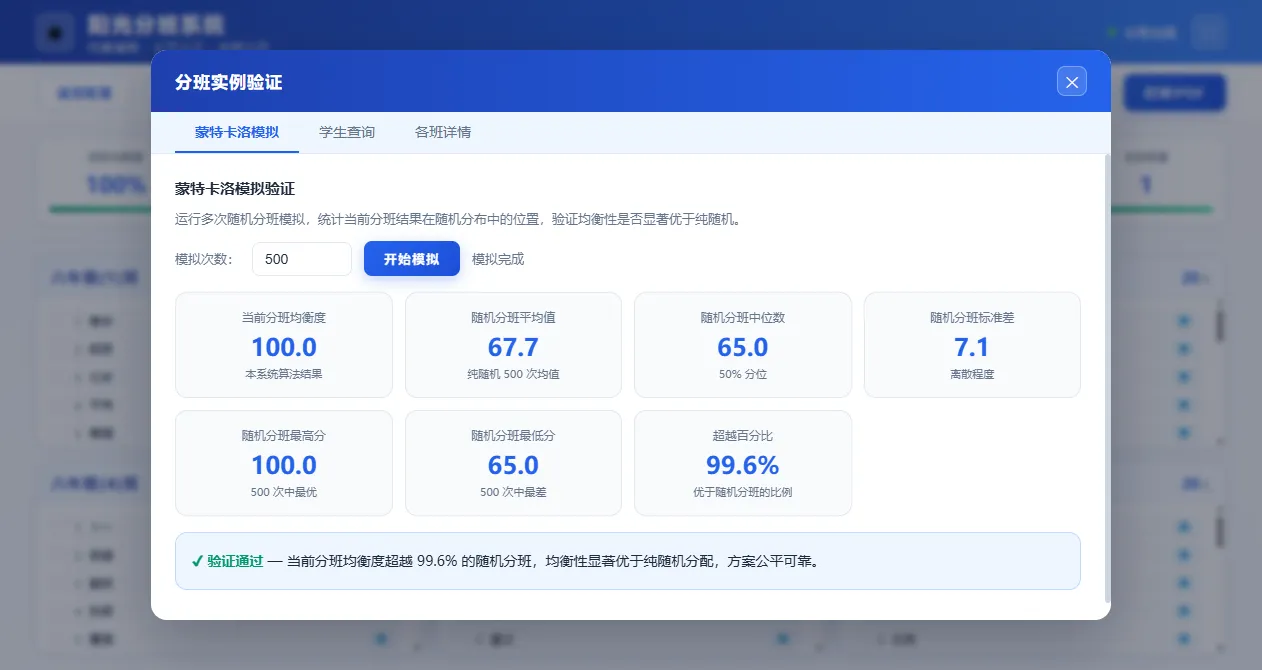Click the 模拟完成 status text

coord(498,259)
